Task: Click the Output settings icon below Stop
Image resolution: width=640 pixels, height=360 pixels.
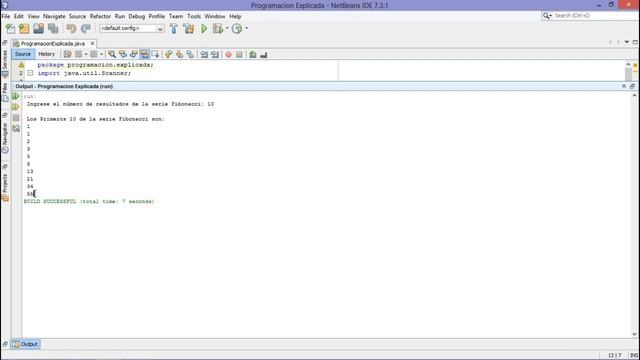Action: click(16, 129)
